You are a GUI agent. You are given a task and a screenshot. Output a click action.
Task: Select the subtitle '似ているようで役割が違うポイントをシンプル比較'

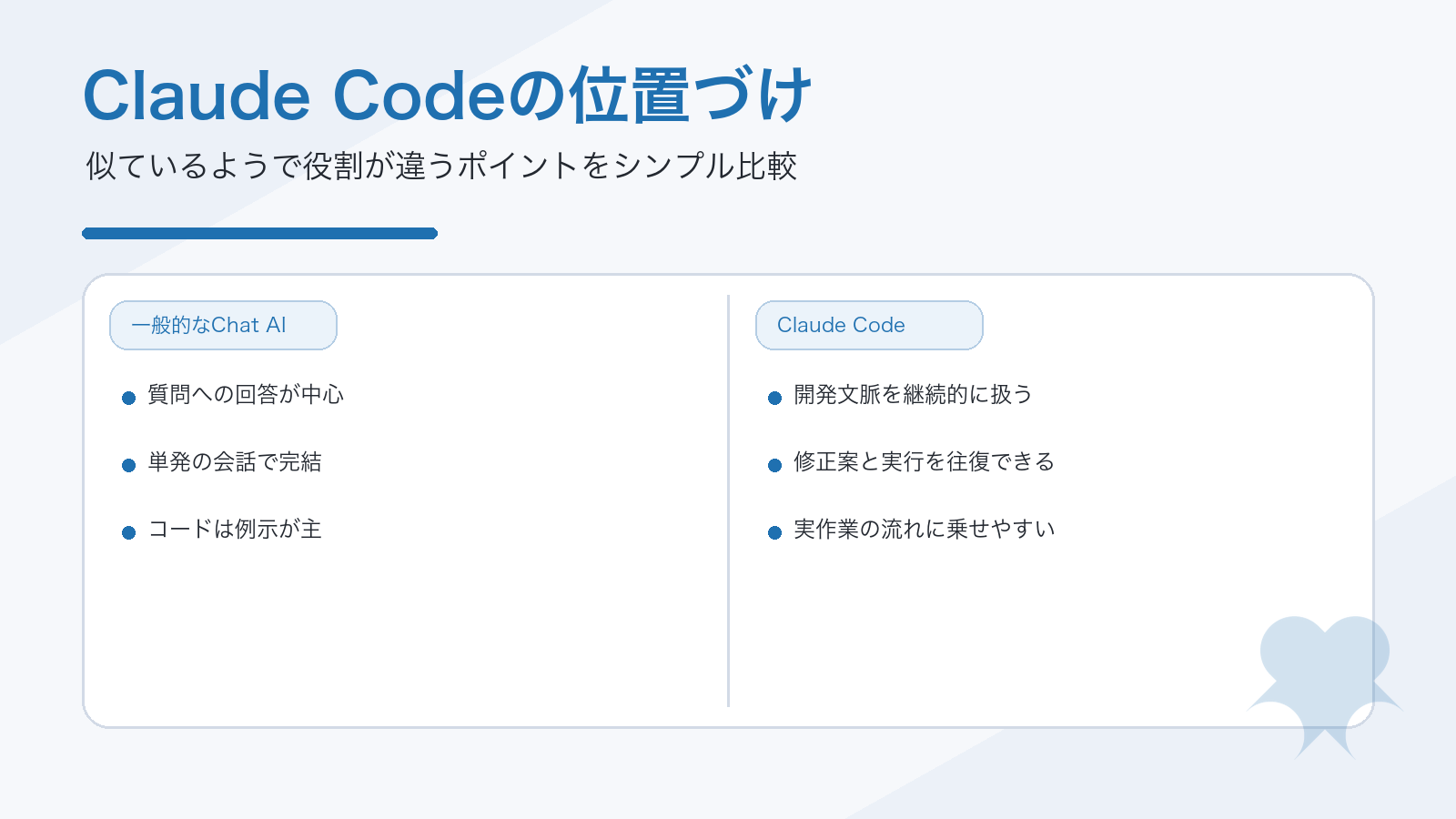click(x=441, y=166)
